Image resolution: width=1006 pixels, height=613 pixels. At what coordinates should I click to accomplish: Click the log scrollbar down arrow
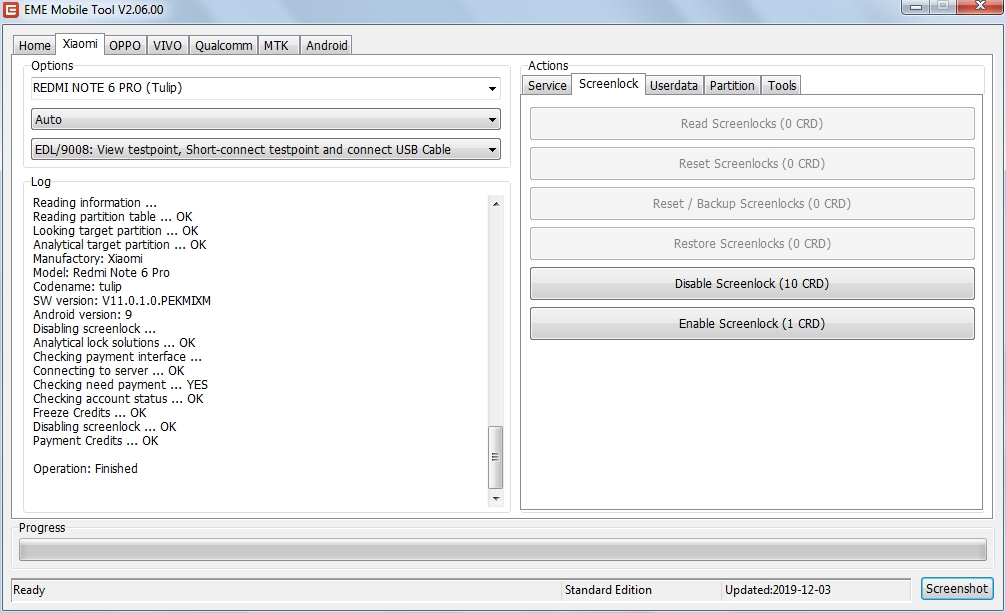[496, 499]
